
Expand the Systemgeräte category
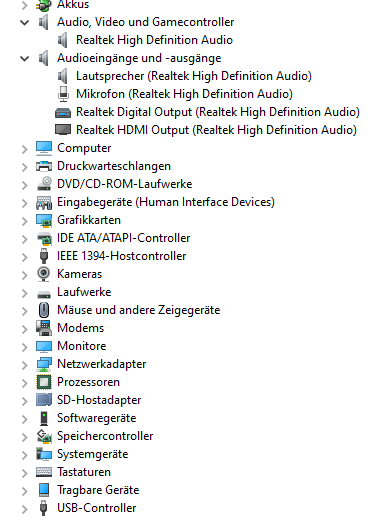[x=24, y=455]
